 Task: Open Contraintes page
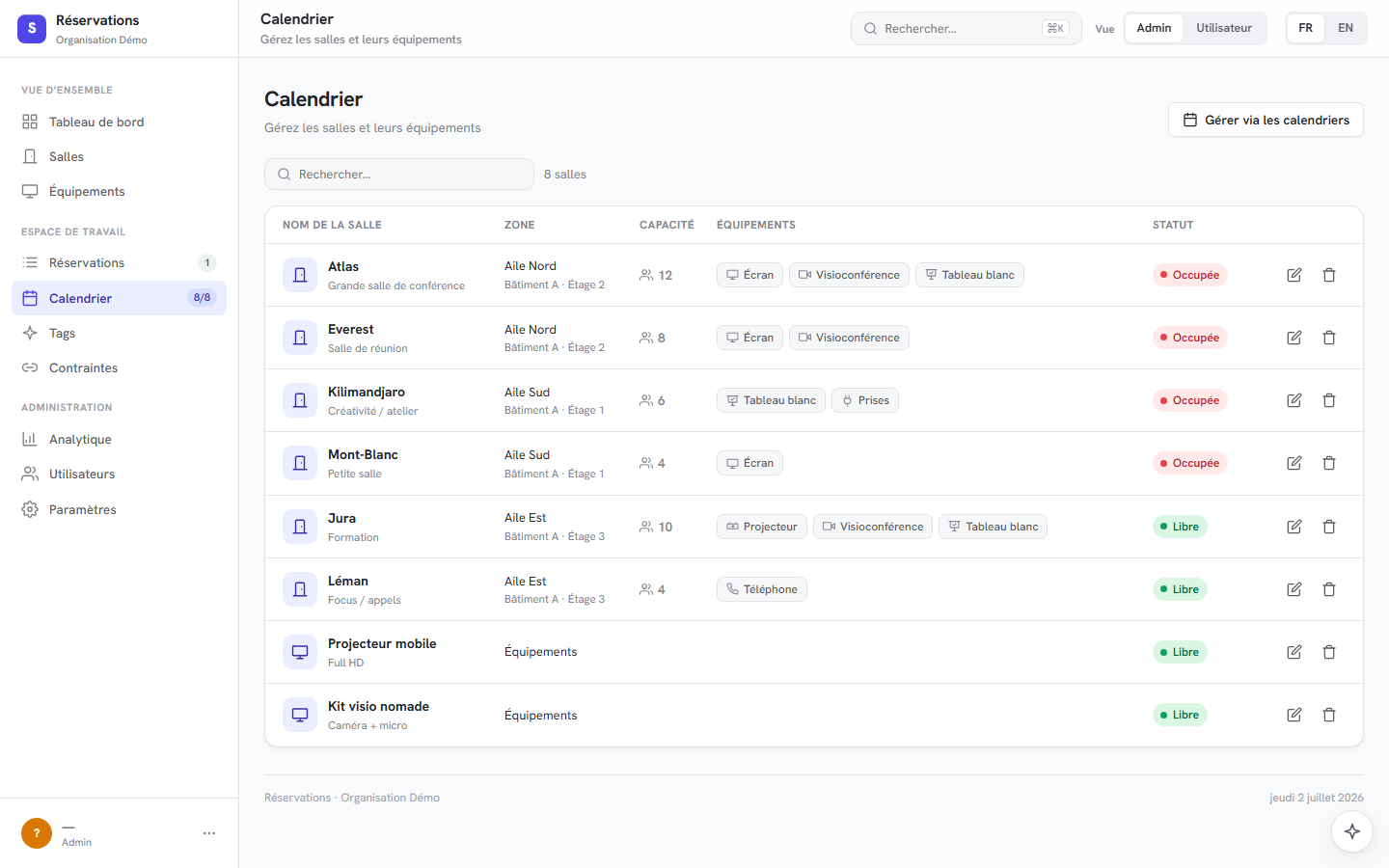119,367
